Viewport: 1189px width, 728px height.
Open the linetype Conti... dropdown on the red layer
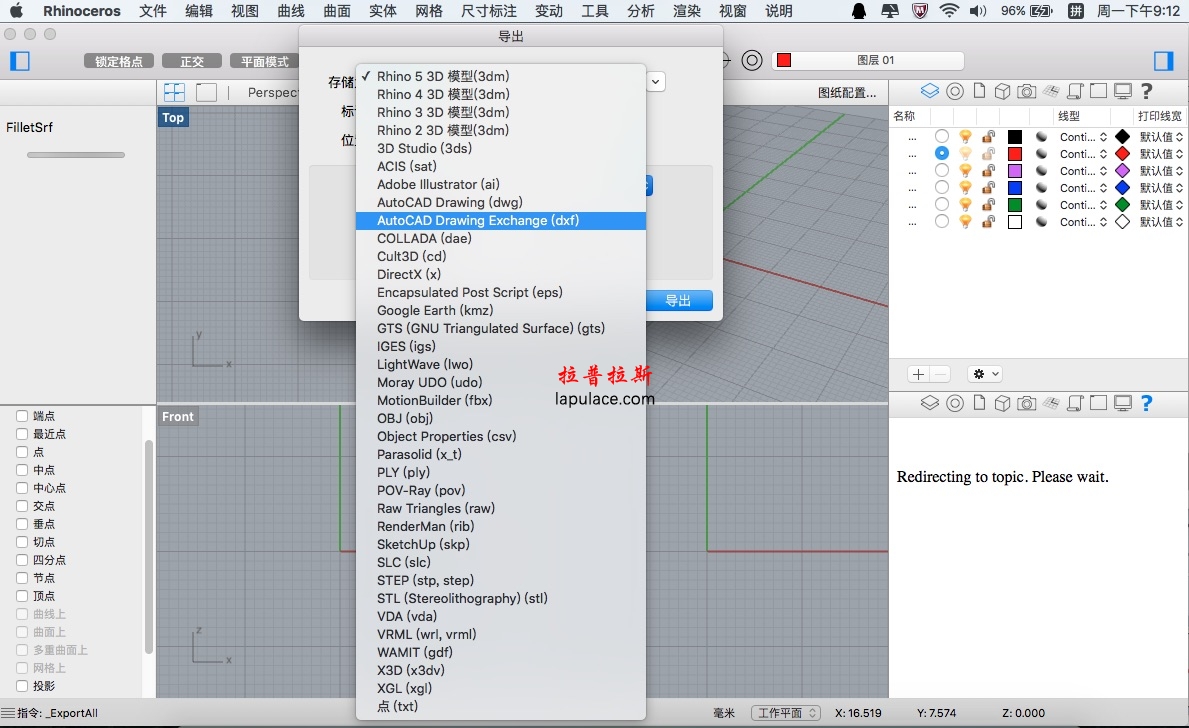(1084, 153)
